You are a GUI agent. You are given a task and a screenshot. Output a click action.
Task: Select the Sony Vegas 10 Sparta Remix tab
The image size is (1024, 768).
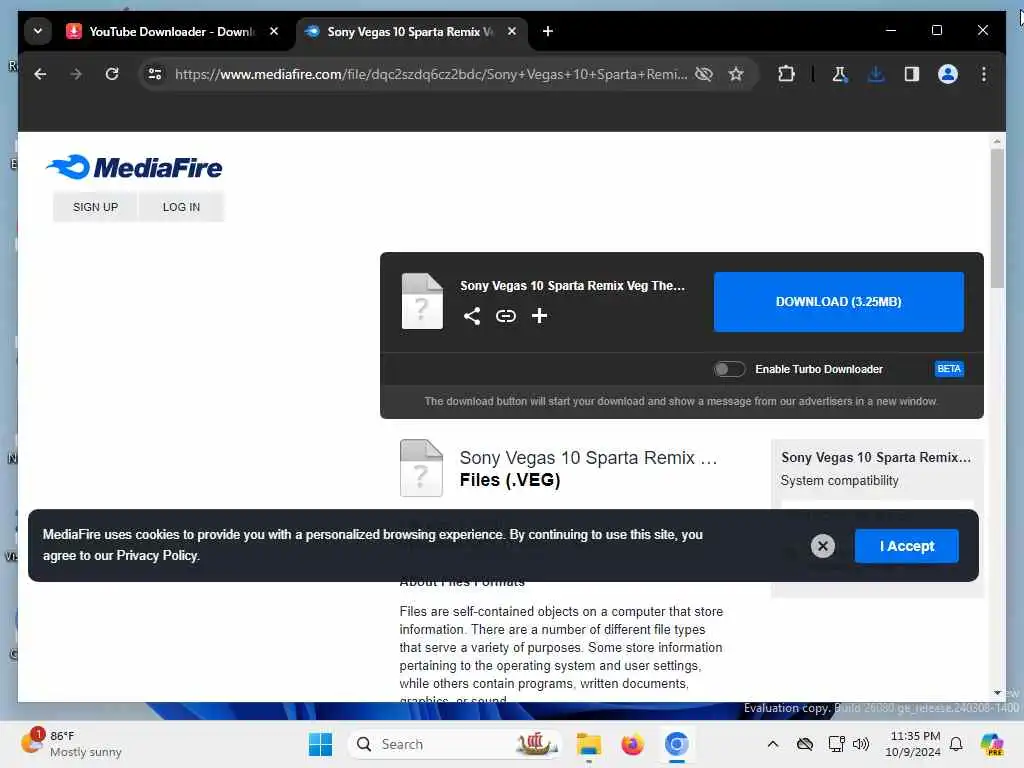[x=411, y=31]
